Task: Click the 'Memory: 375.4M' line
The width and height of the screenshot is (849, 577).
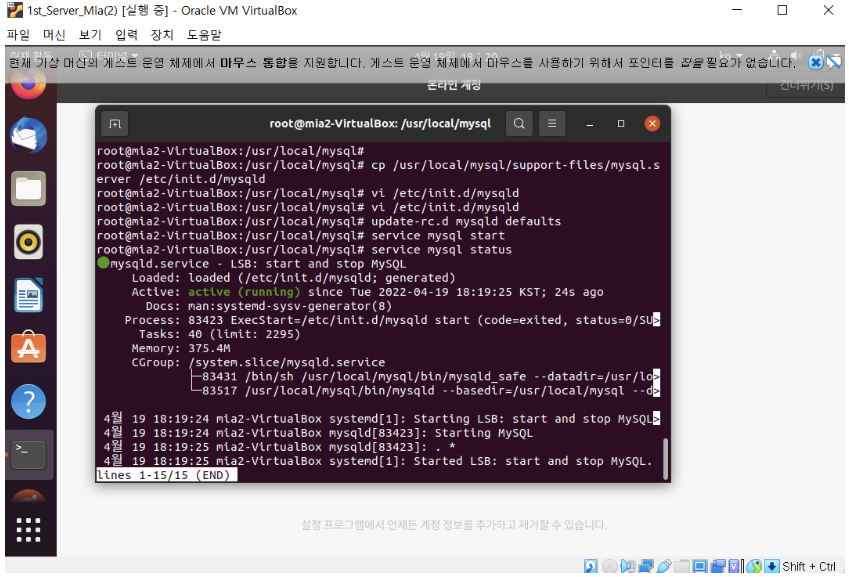Action: [181, 348]
